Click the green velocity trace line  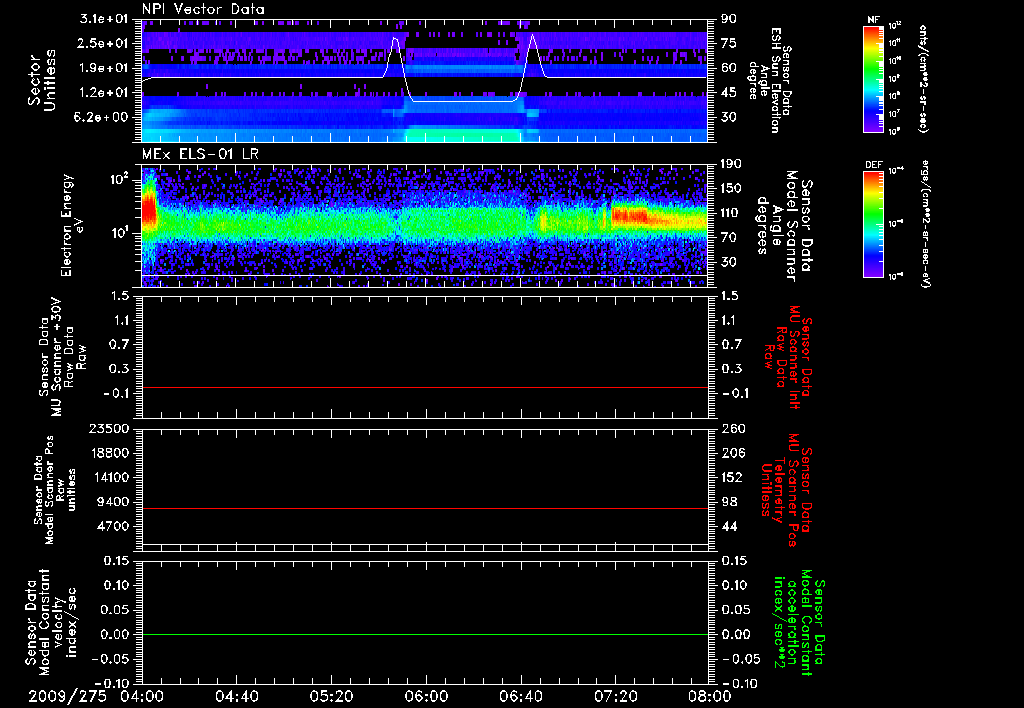[x=425, y=634]
